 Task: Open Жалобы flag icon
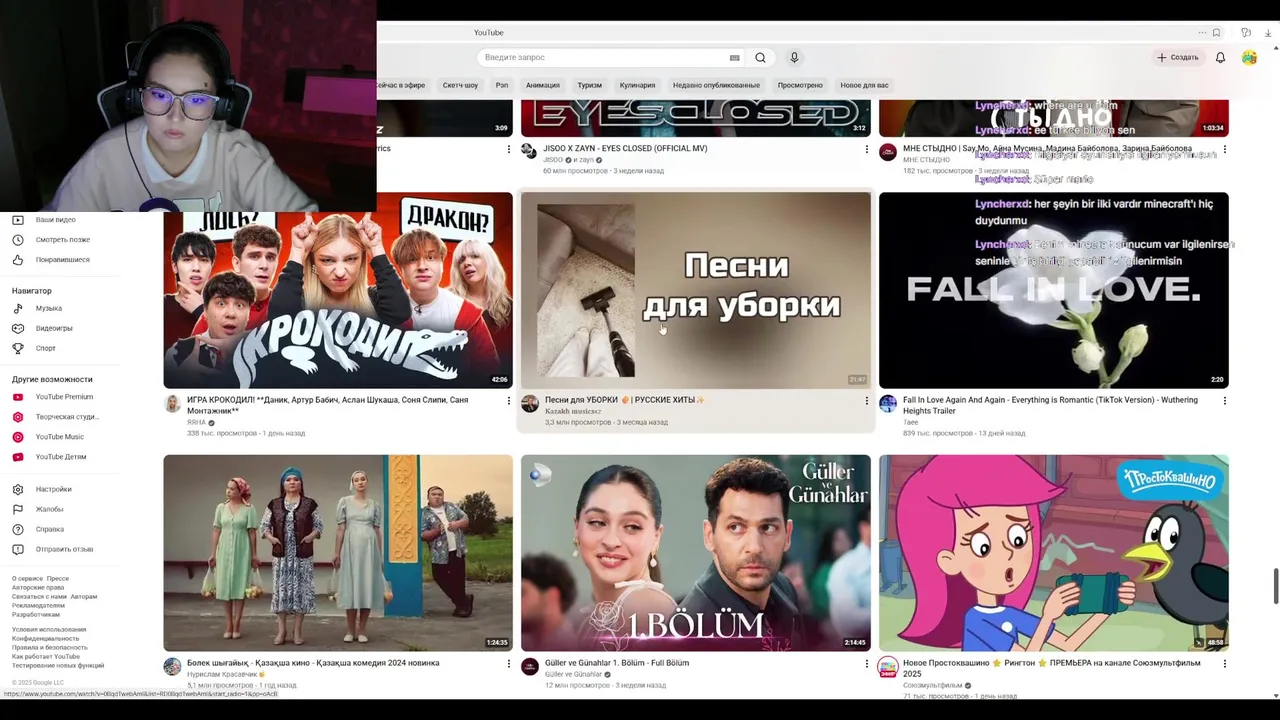click(x=17, y=509)
